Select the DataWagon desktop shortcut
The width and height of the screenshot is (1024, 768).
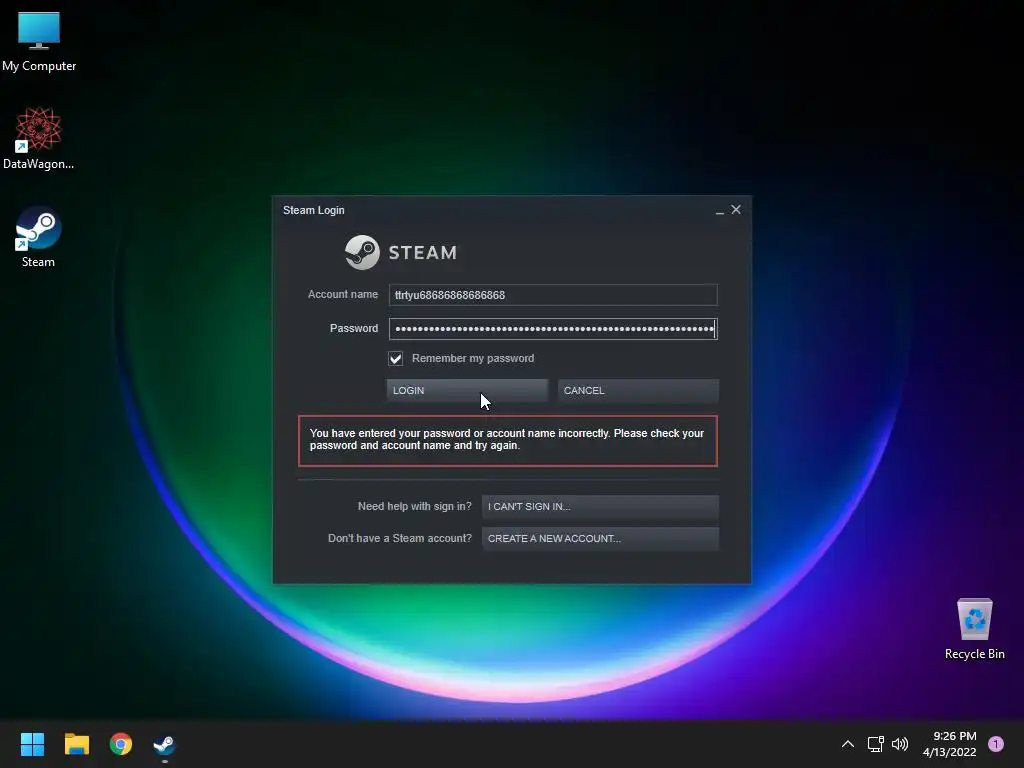pyautogui.click(x=39, y=138)
